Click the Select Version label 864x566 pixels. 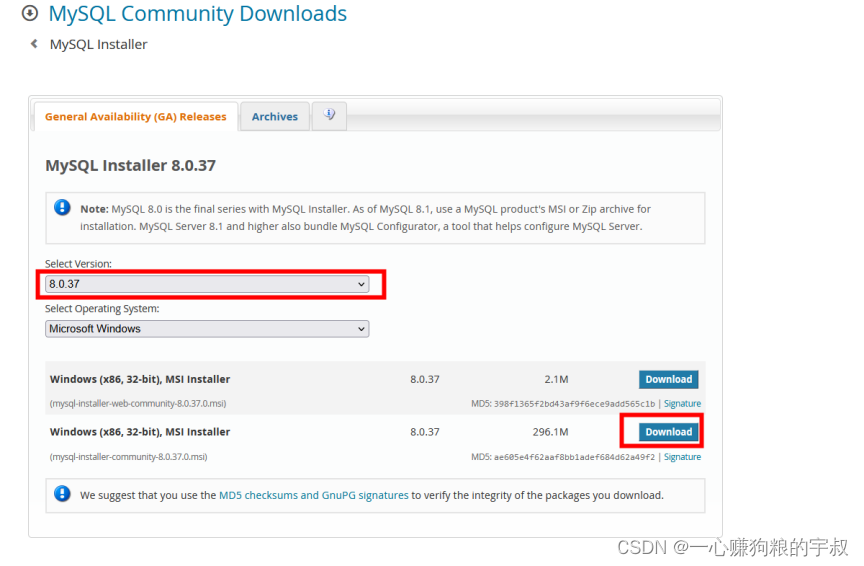(78, 263)
